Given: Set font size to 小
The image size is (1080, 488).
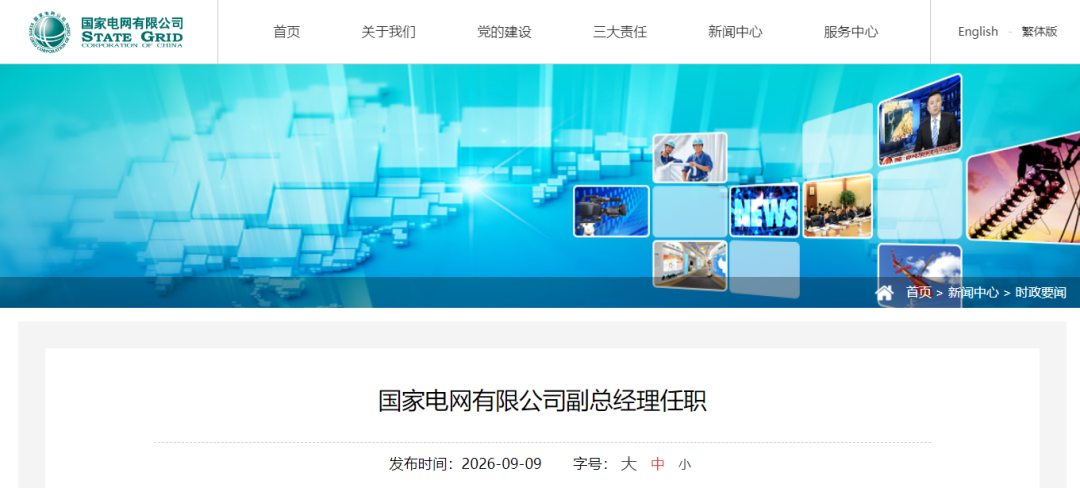Looking at the screenshot, I should tap(684, 465).
